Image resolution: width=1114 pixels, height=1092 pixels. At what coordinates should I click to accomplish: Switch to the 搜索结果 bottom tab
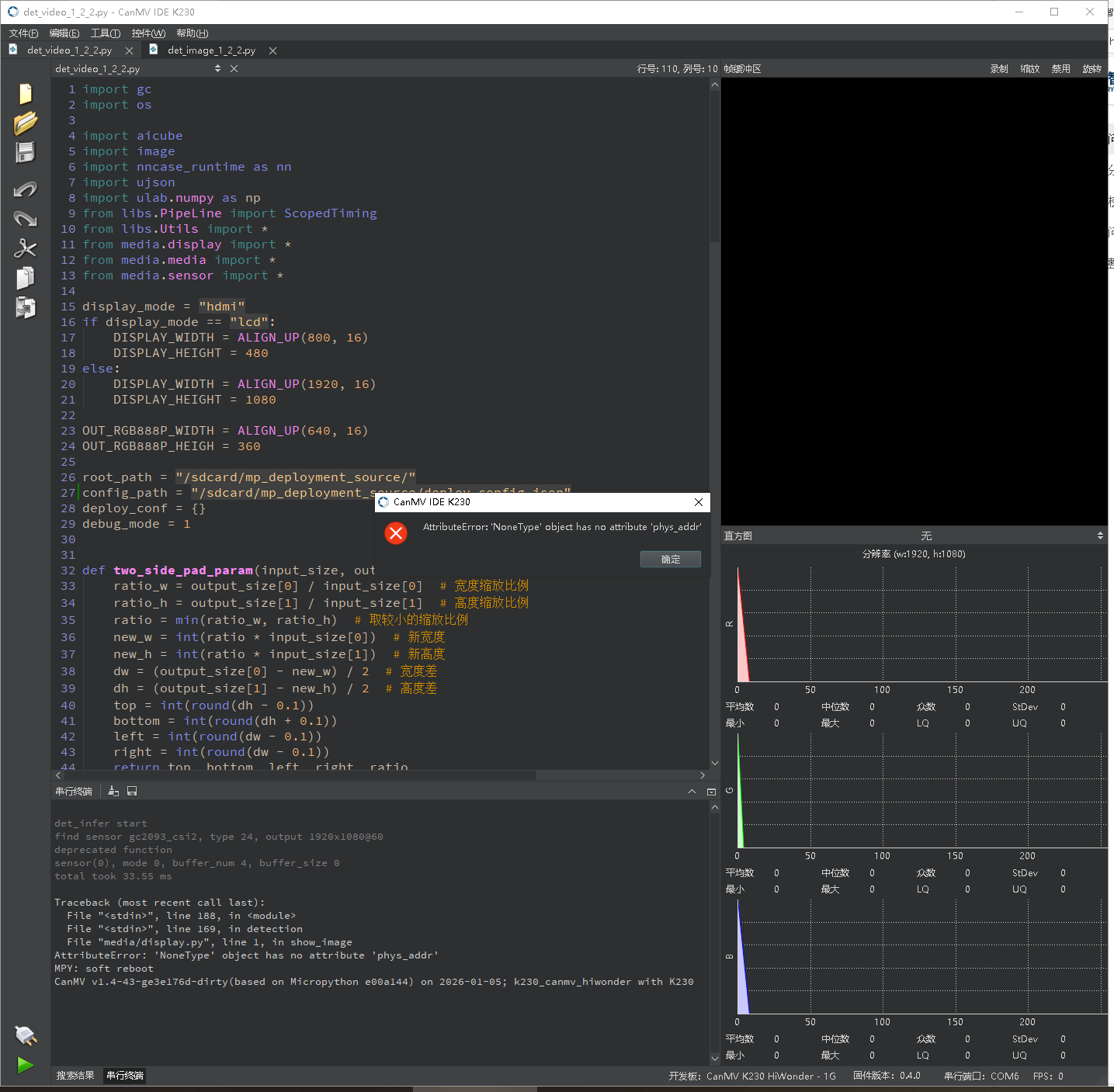(75, 1075)
